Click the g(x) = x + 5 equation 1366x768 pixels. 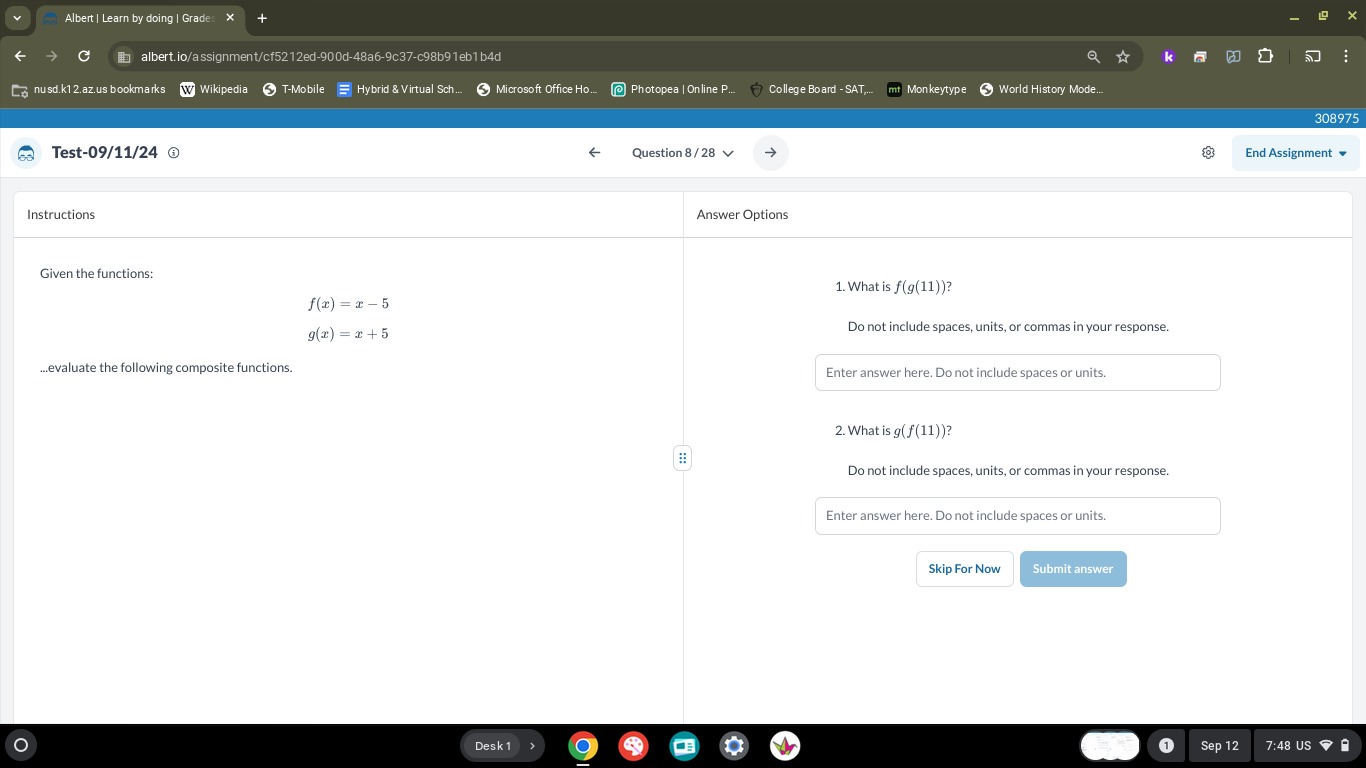[x=348, y=334]
